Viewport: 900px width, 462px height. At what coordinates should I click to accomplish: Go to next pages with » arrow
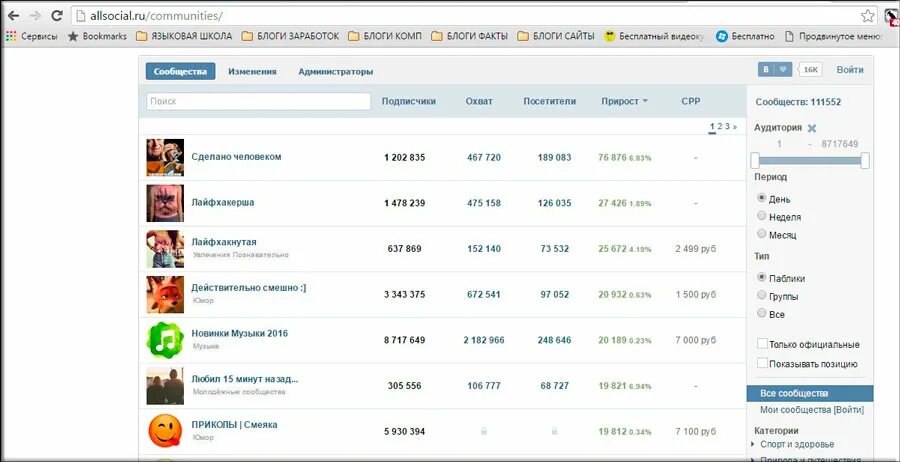pyautogui.click(x=735, y=126)
